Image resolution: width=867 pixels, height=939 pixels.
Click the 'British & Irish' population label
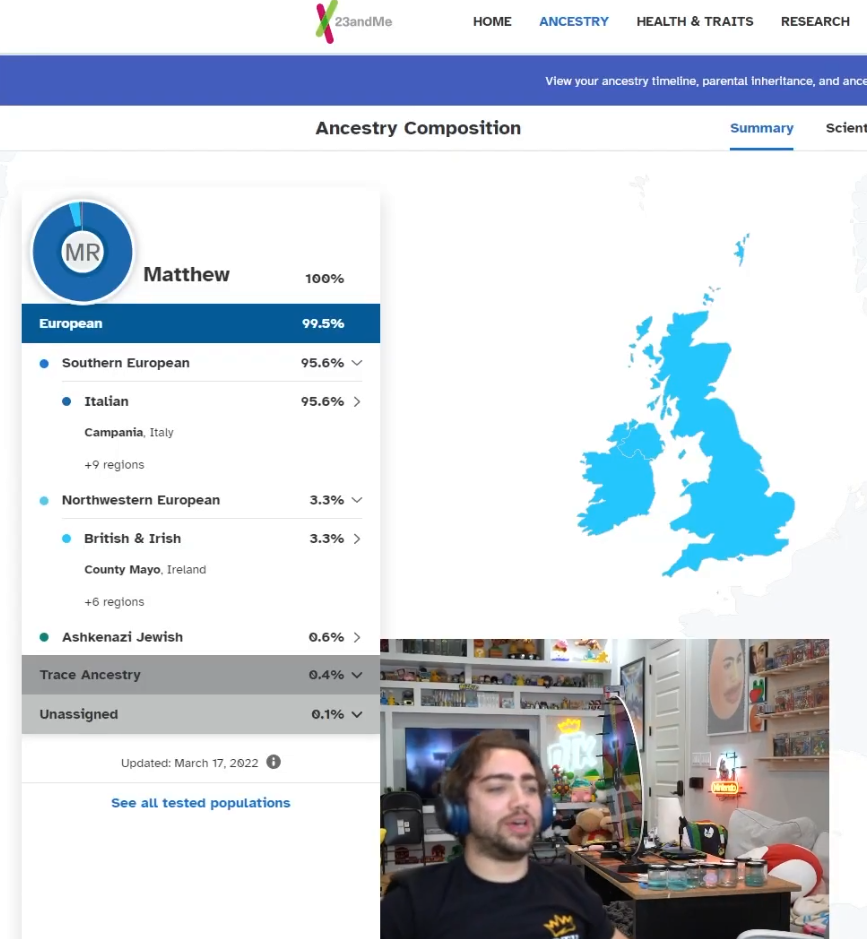132,538
